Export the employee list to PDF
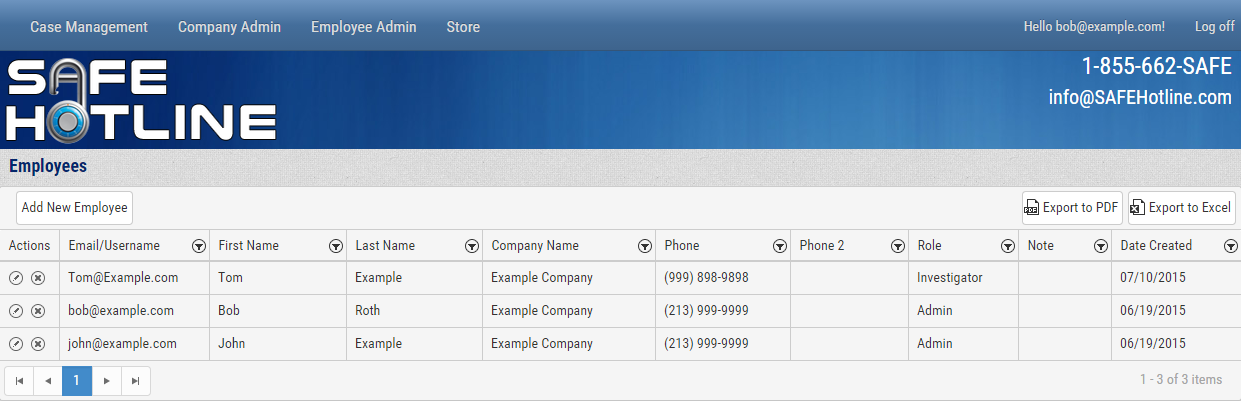This screenshot has height=401, width=1241. (x=1071, y=208)
